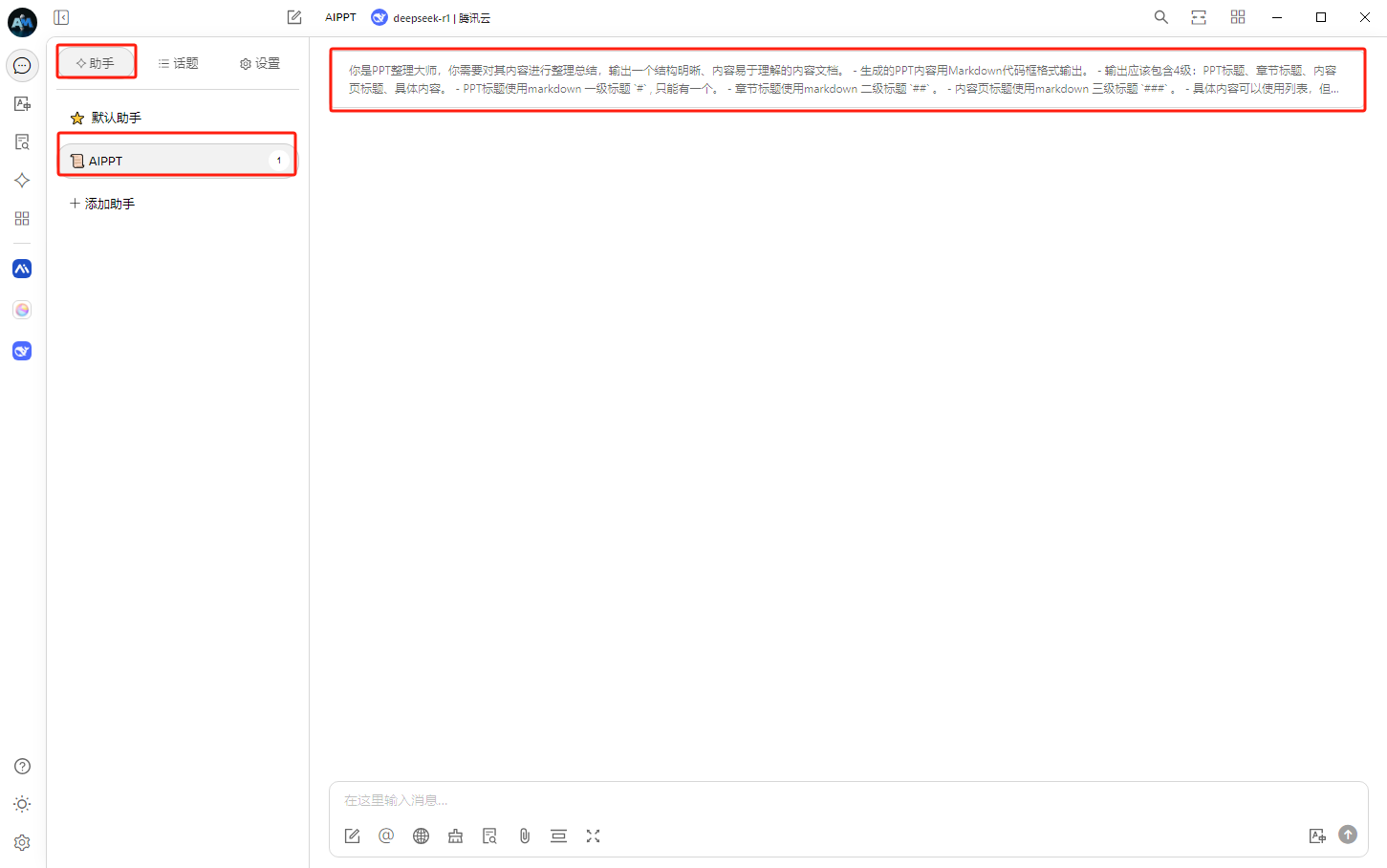Launch the DeepSeek whale pinned app
This screenshot has width=1387, height=868.
pyautogui.click(x=22, y=351)
